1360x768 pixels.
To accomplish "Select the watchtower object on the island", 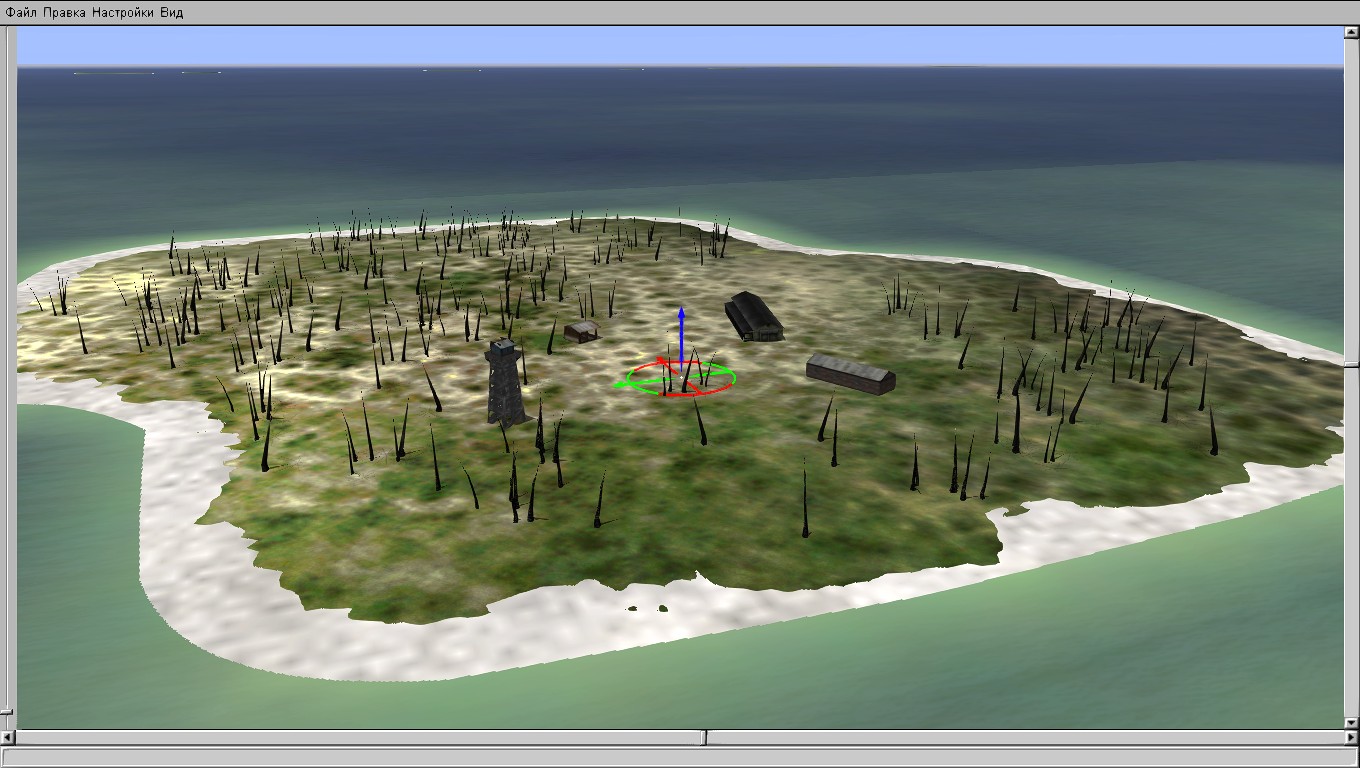I will pos(504,381).
